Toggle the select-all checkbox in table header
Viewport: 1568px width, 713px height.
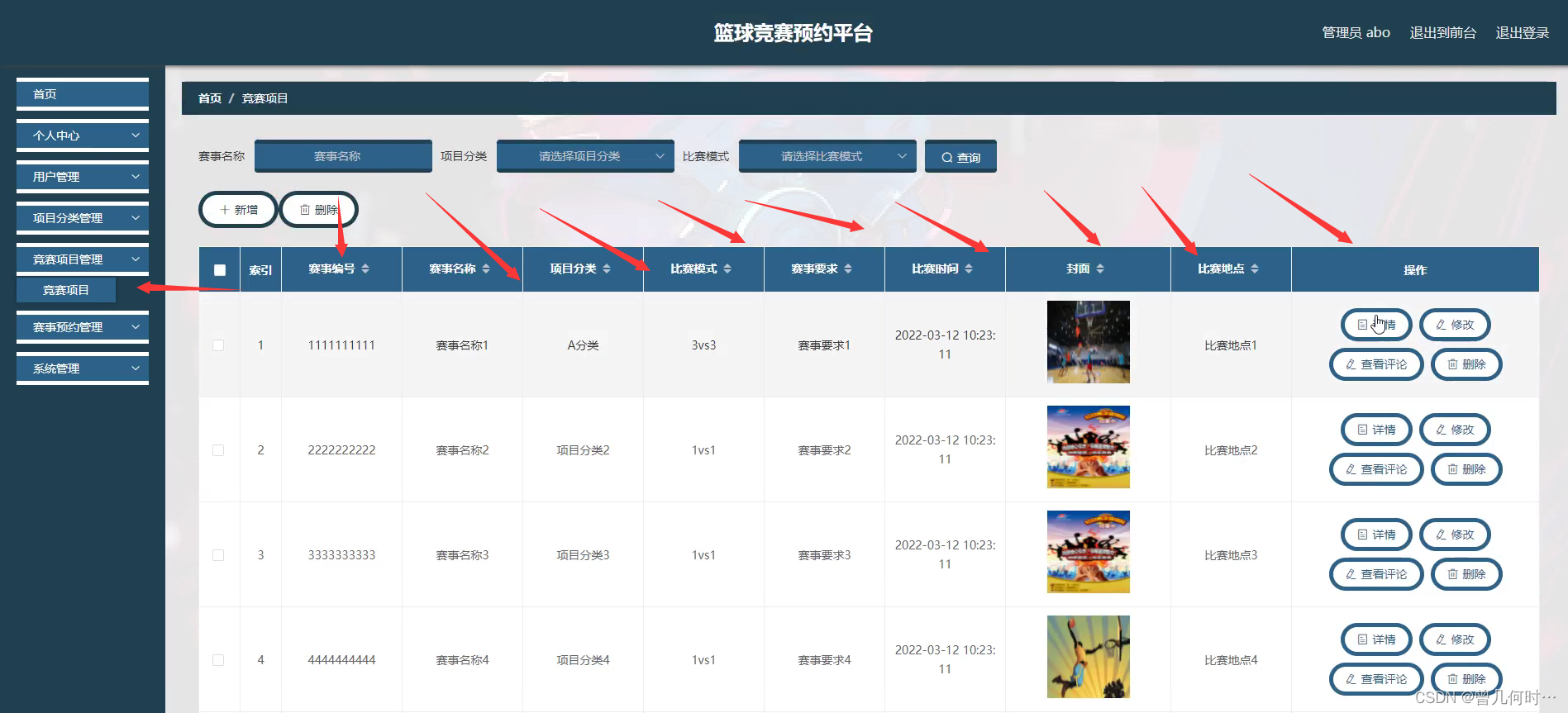tap(220, 269)
